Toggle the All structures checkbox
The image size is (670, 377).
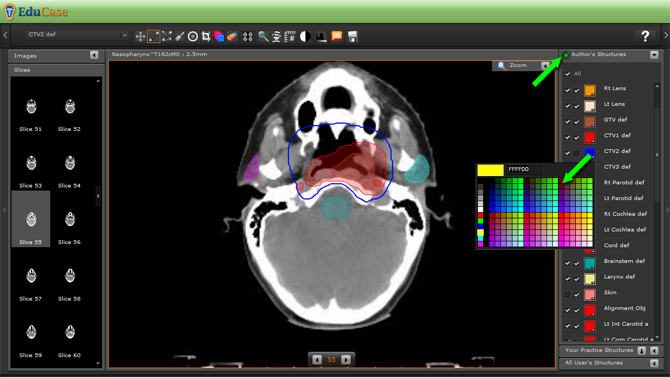pos(567,74)
